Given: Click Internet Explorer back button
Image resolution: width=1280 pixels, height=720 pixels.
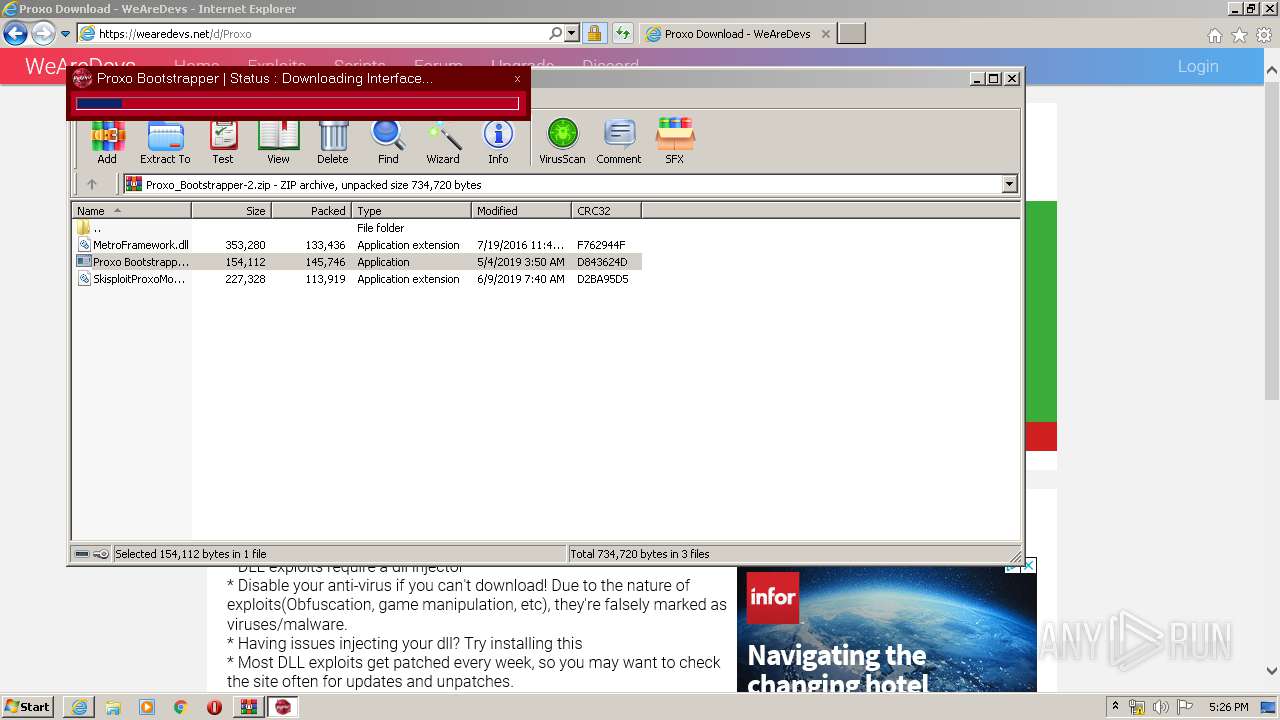Looking at the screenshot, I should click(x=15, y=33).
